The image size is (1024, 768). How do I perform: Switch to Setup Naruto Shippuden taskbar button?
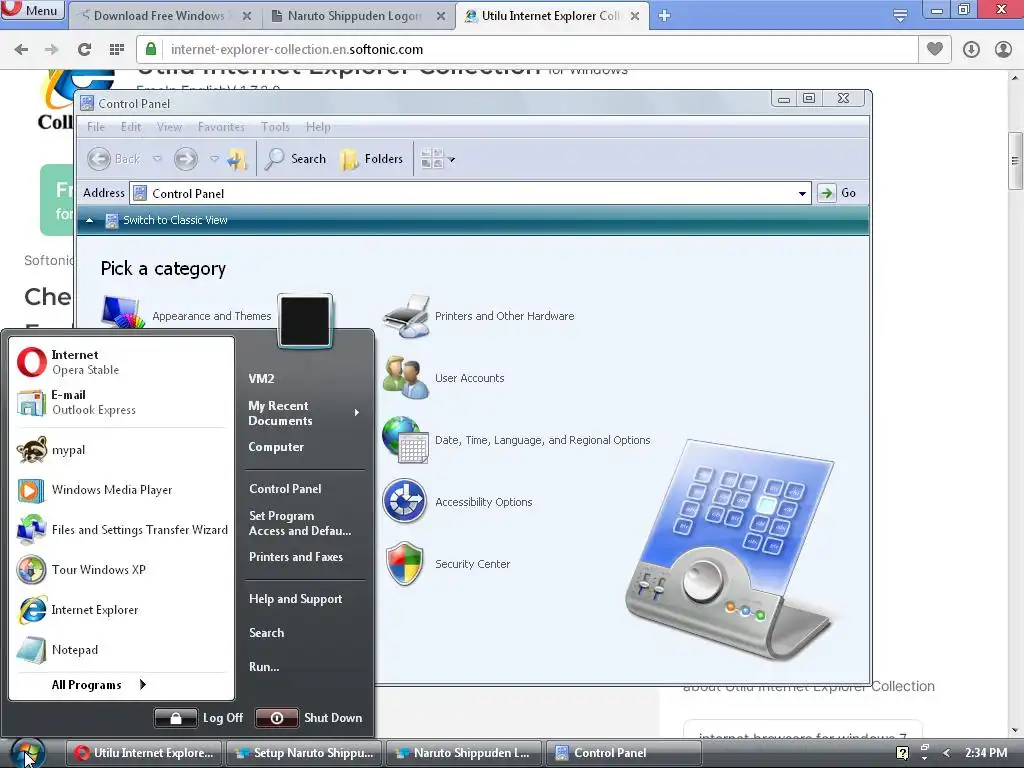(x=304, y=753)
